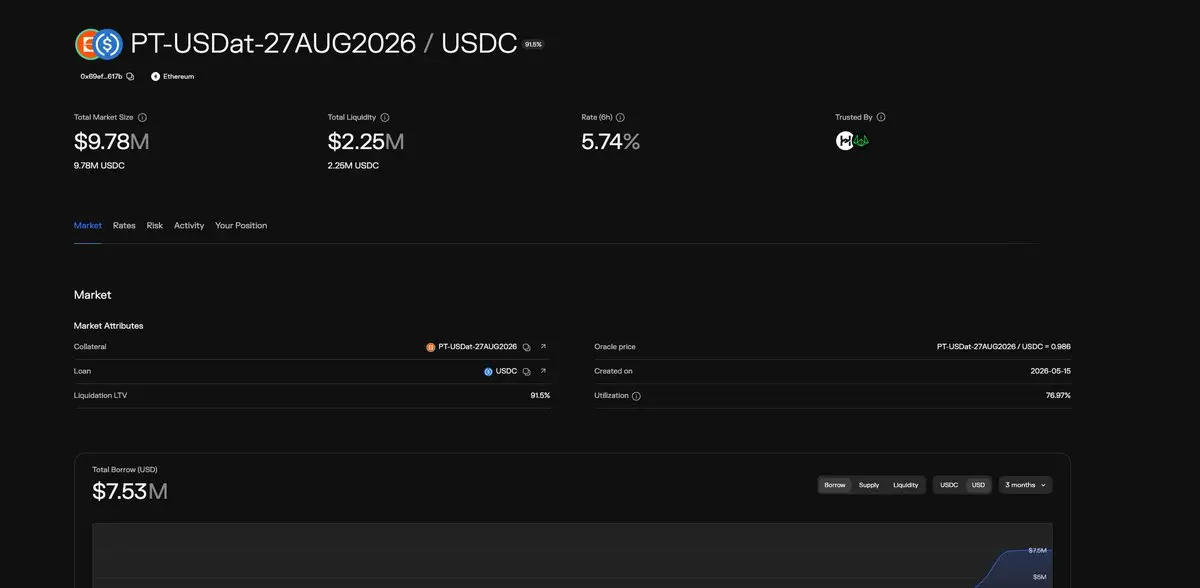Image resolution: width=1200 pixels, height=588 pixels.
Task: Click the 91.5% LLTV badge in title
Action: pos(533,44)
